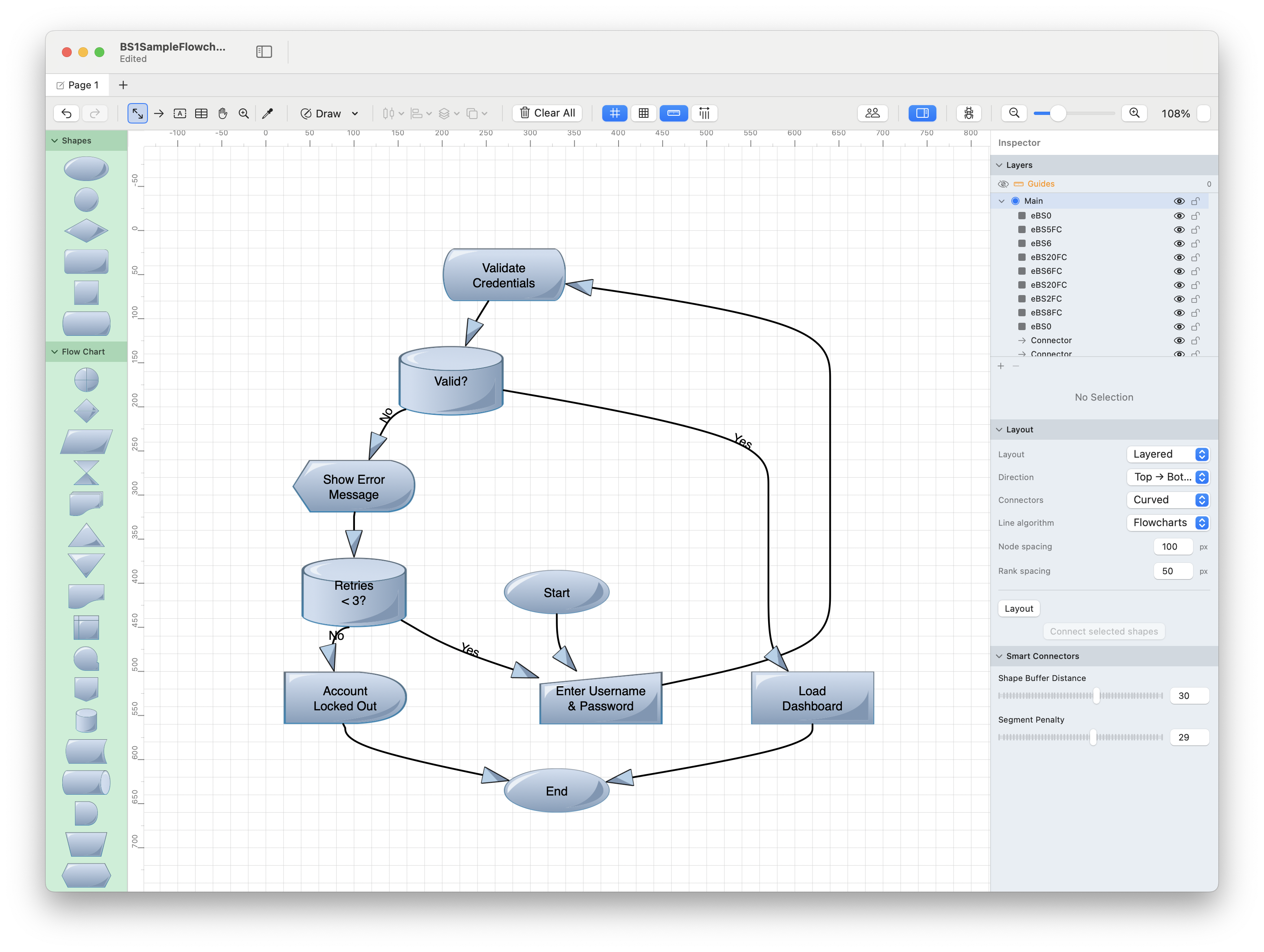The height and width of the screenshot is (952, 1264).
Task: Click the Node spacing input field
Action: [1173, 547]
